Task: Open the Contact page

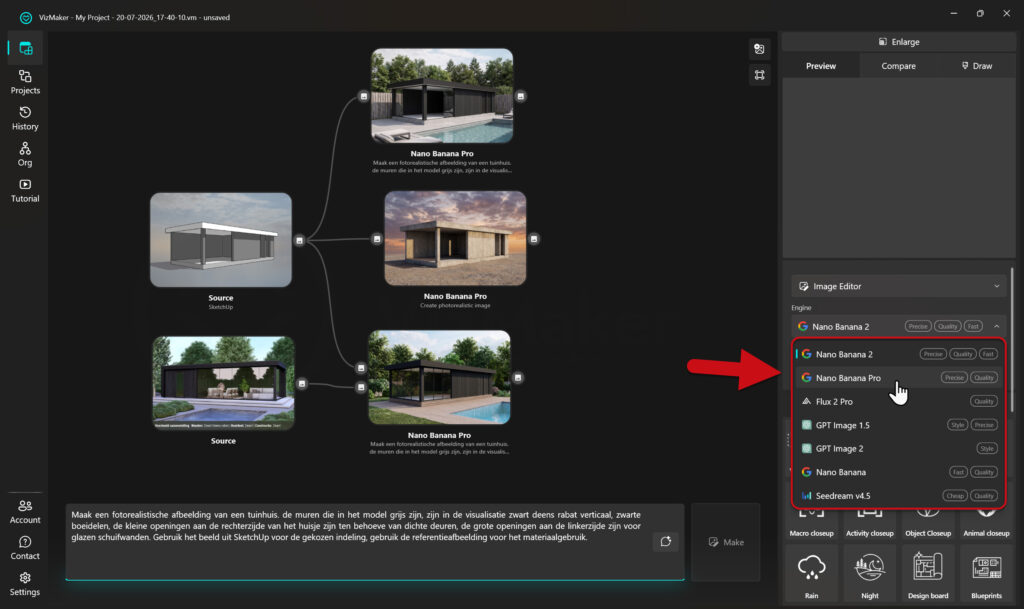Action: (25, 548)
